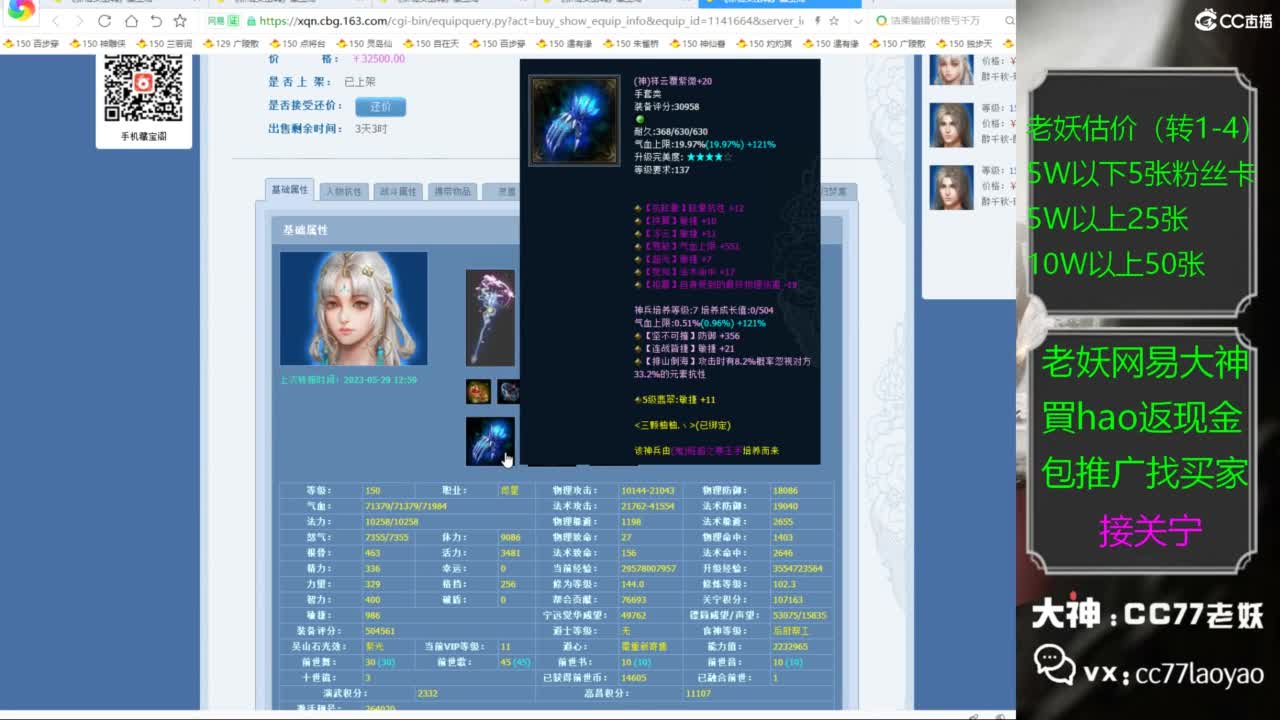Open bookmark 150 独步天
Image resolution: width=1280 pixels, height=720 pixels.
pos(964,44)
